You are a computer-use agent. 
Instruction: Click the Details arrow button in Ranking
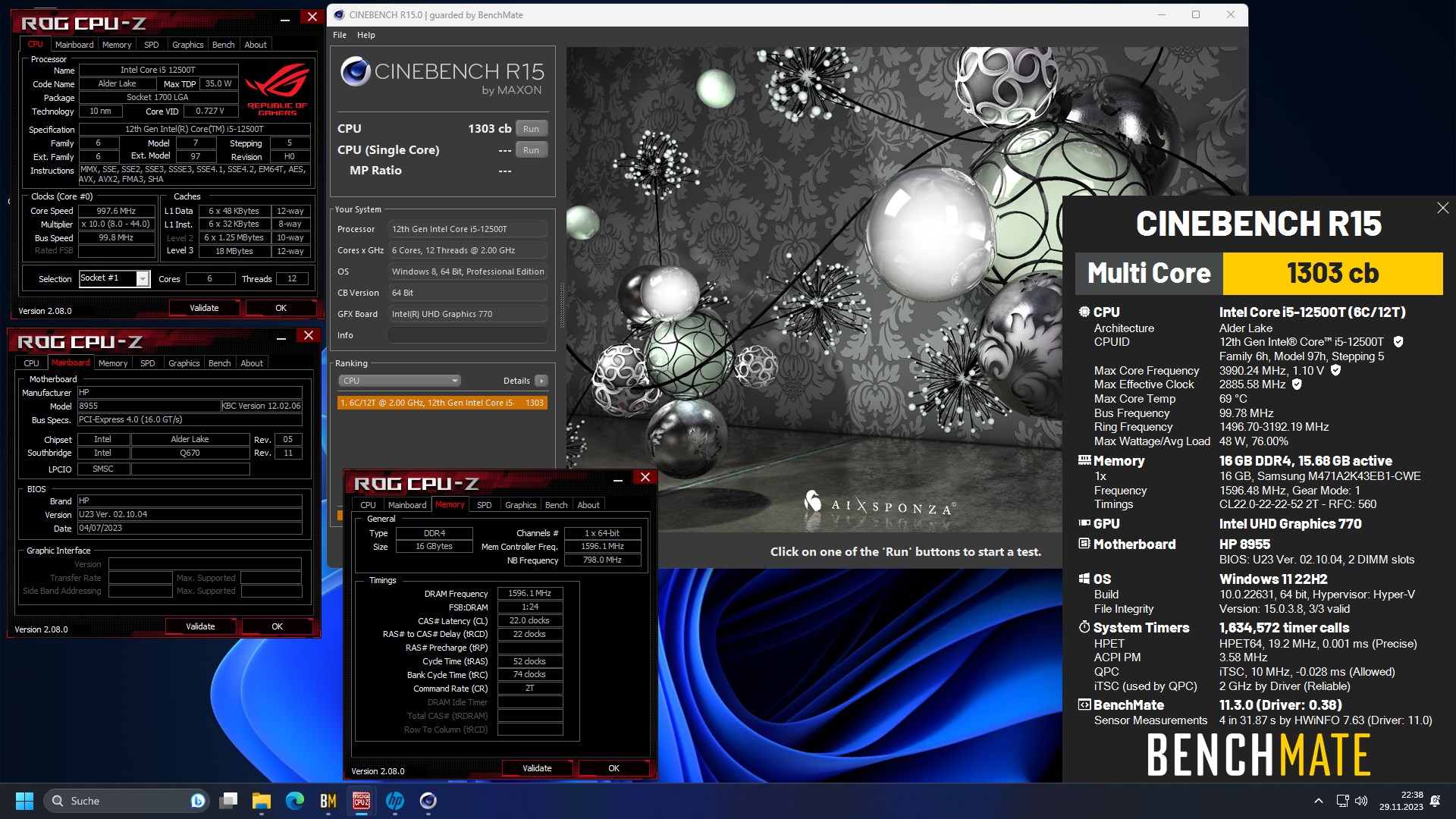tap(541, 381)
